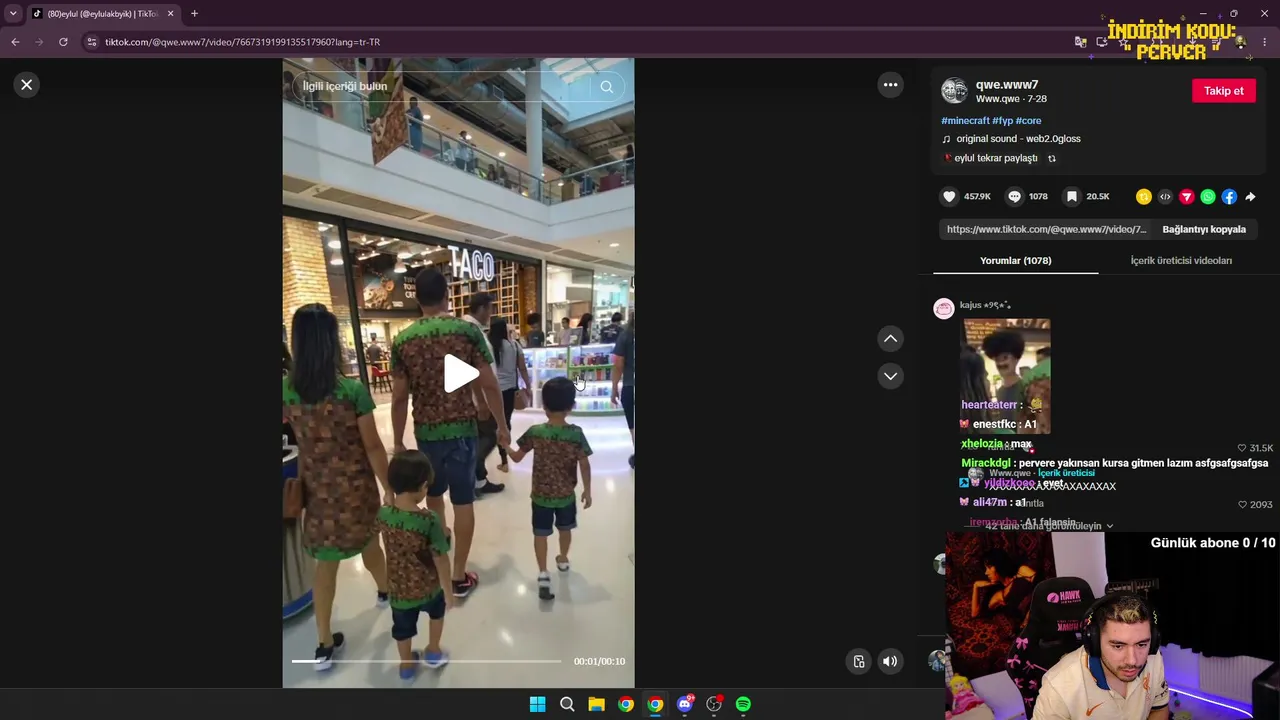Share the video to WhatsApp
The width and height of the screenshot is (1280, 720).
pyautogui.click(x=1208, y=197)
